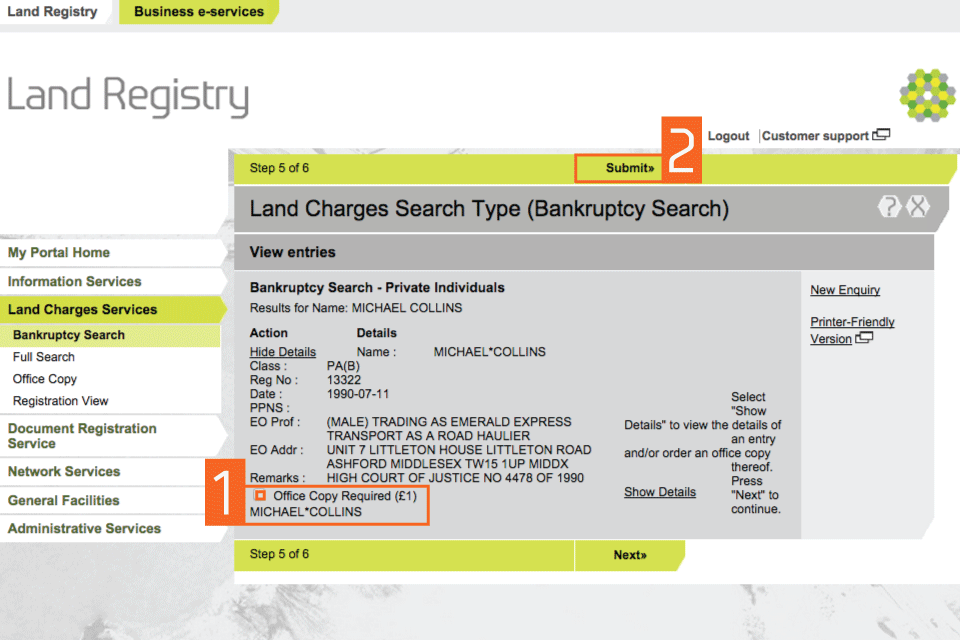960x640 pixels.
Task: Click the date value 1990-07-11
Action: point(358,394)
